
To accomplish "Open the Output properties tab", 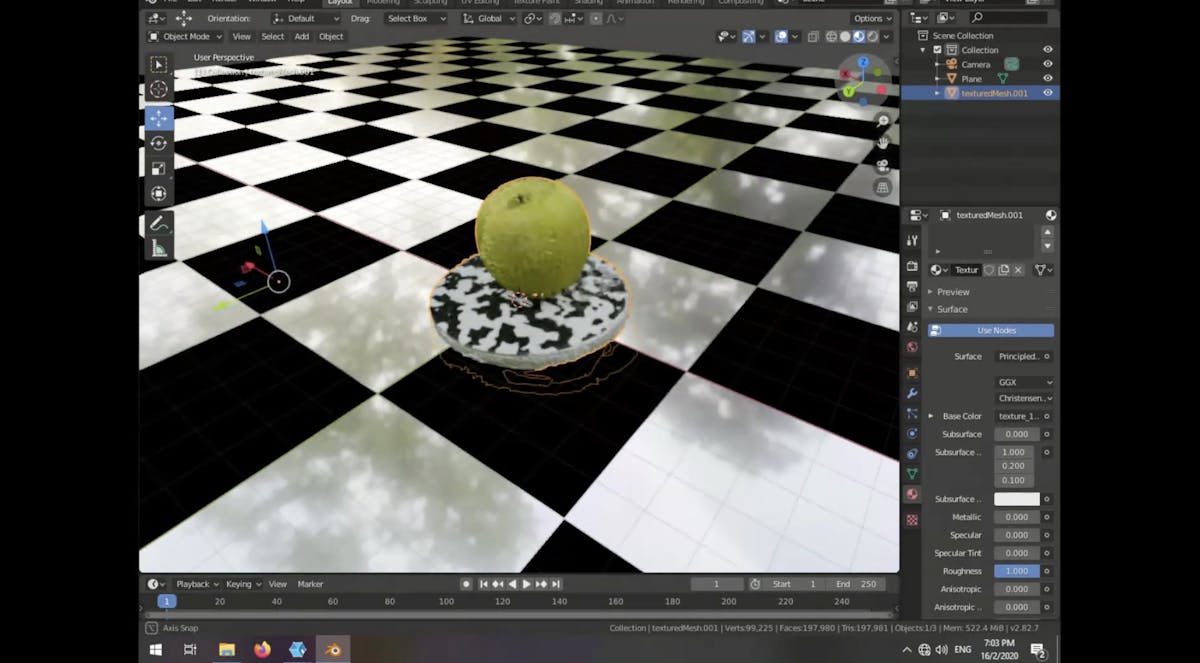I will click(x=912, y=287).
